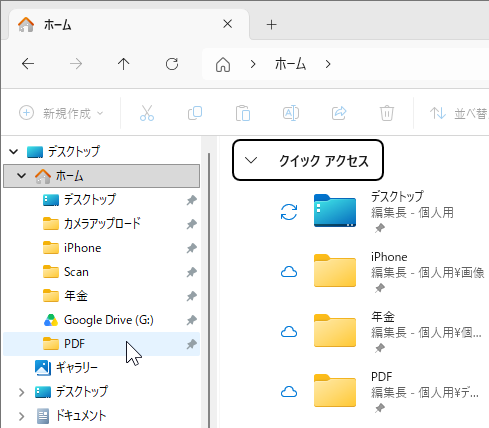The height and width of the screenshot is (428, 489).
Task: Open PDF folder in sidebar
Action: 102,344
